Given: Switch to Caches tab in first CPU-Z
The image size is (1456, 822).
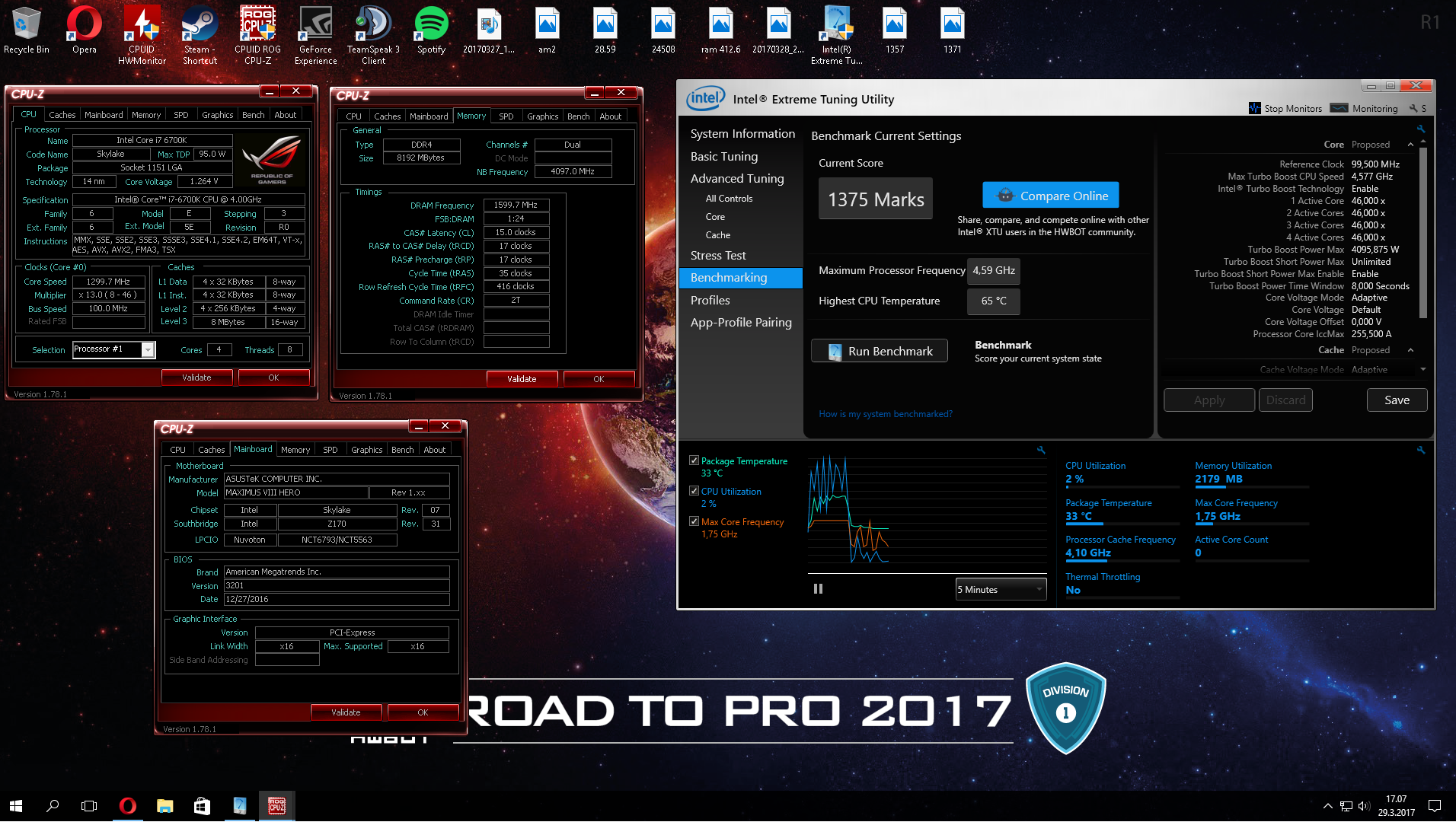Looking at the screenshot, I should [x=62, y=115].
